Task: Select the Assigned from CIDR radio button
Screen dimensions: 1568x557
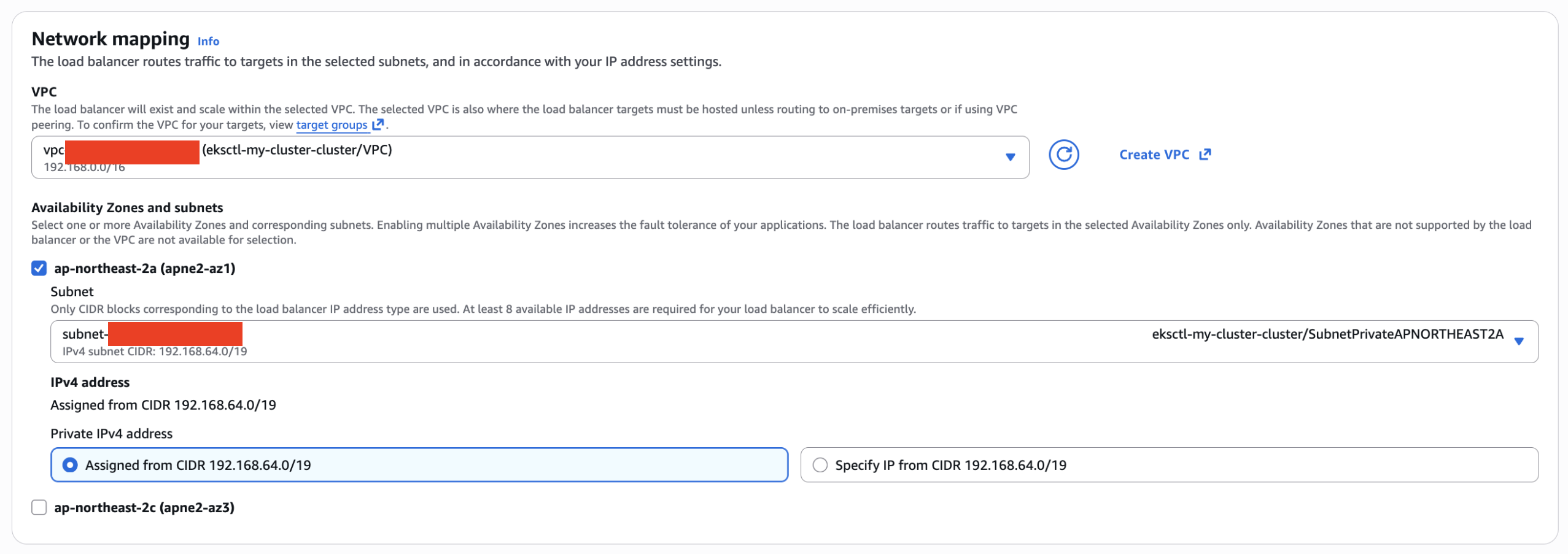Action: [71, 466]
